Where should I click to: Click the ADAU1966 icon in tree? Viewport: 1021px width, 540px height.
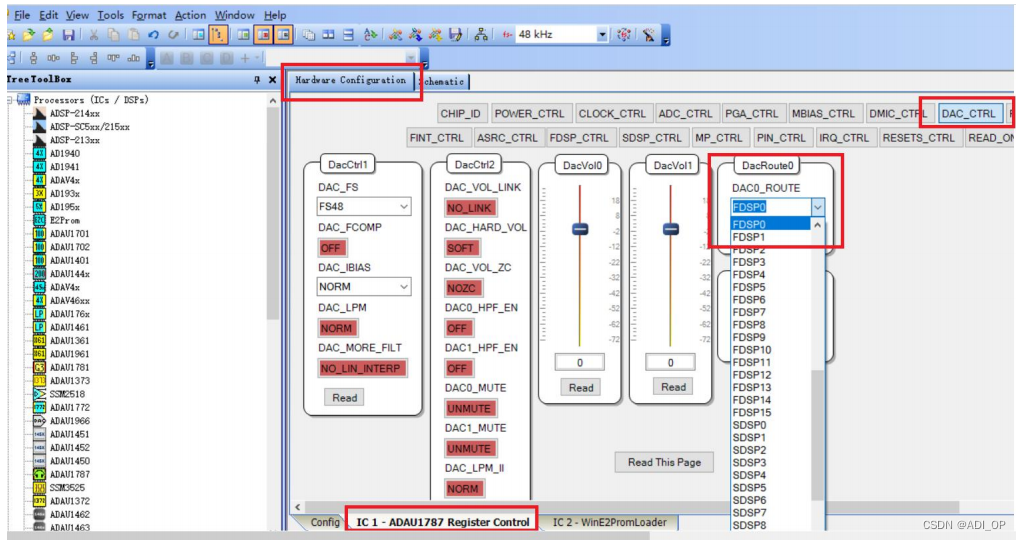[x=39, y=421]
